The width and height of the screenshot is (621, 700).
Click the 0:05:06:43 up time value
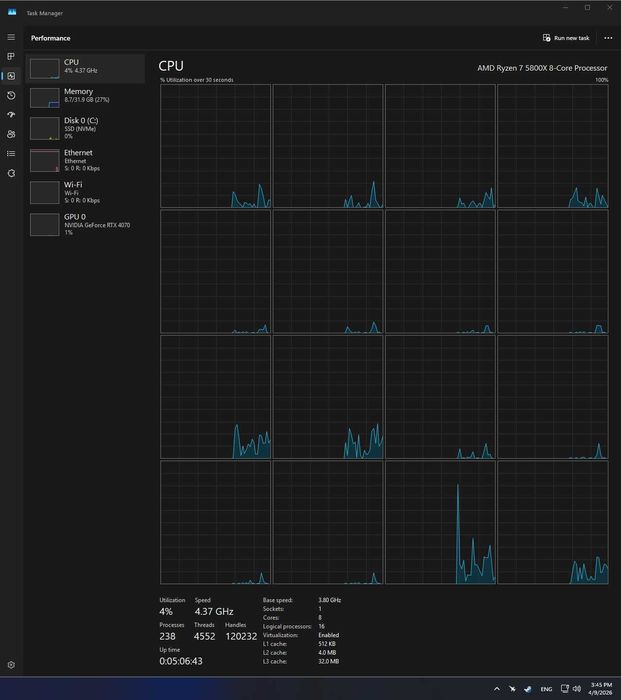181,661
